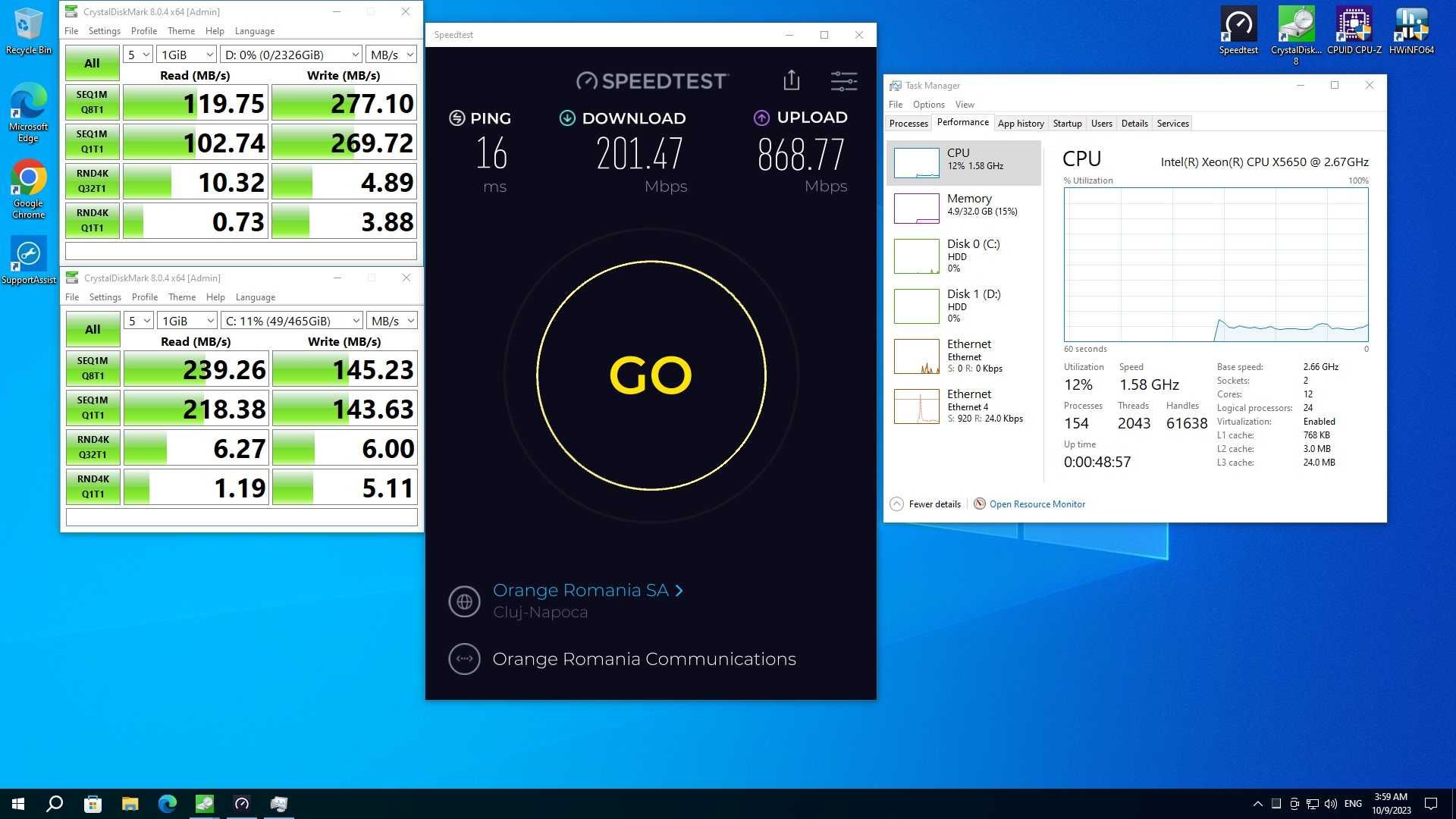1456x819 pixels.
Task: Open taskbar Search magnifier
Action: (55, 804)
